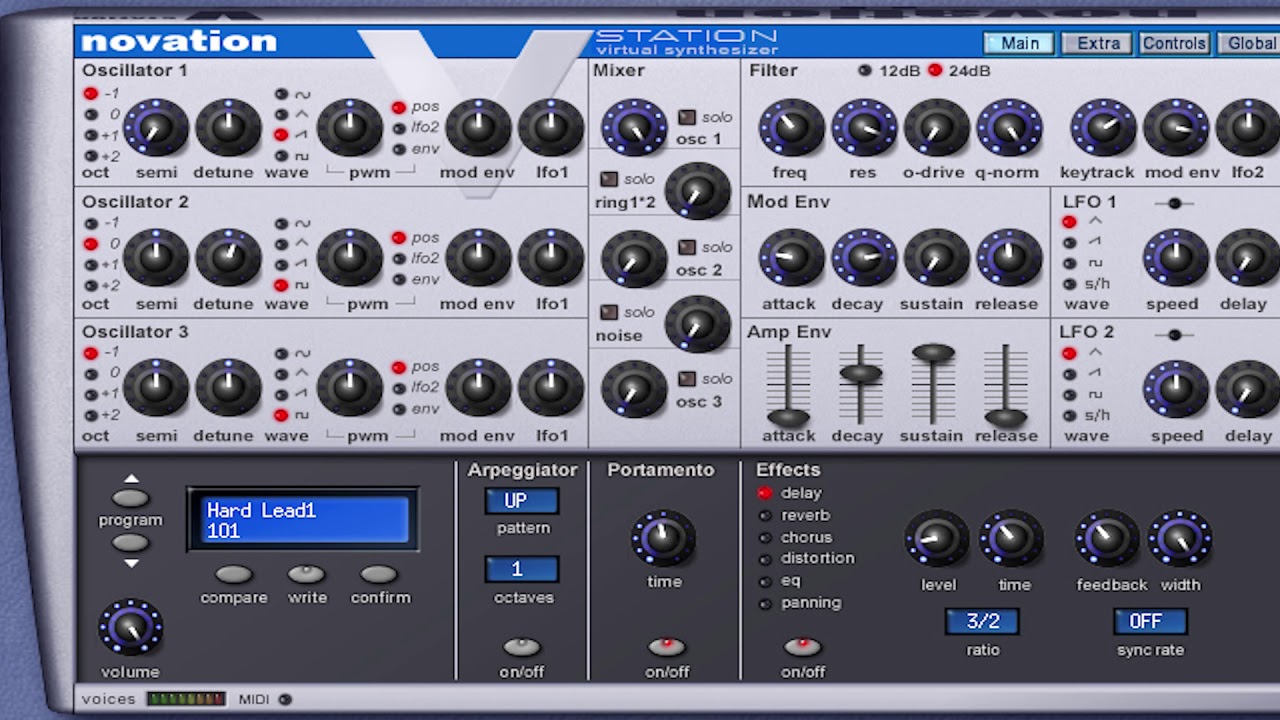Click the Amp Env attack slider
The image size is (1280, 720).
pos(788,418)
